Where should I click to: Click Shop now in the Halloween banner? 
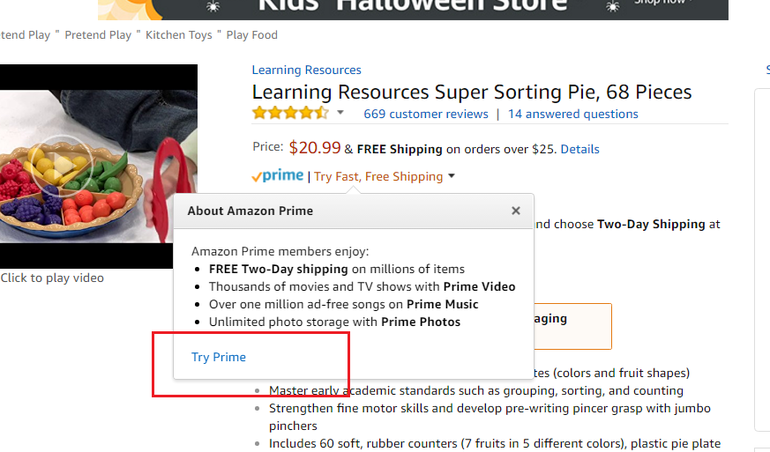pos(660,3)
